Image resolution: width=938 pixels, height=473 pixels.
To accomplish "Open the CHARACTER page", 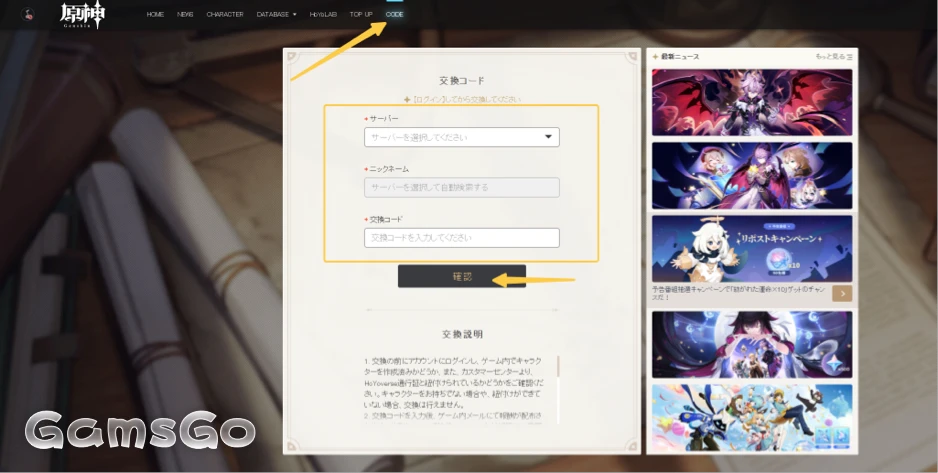I will coord(225,15).
